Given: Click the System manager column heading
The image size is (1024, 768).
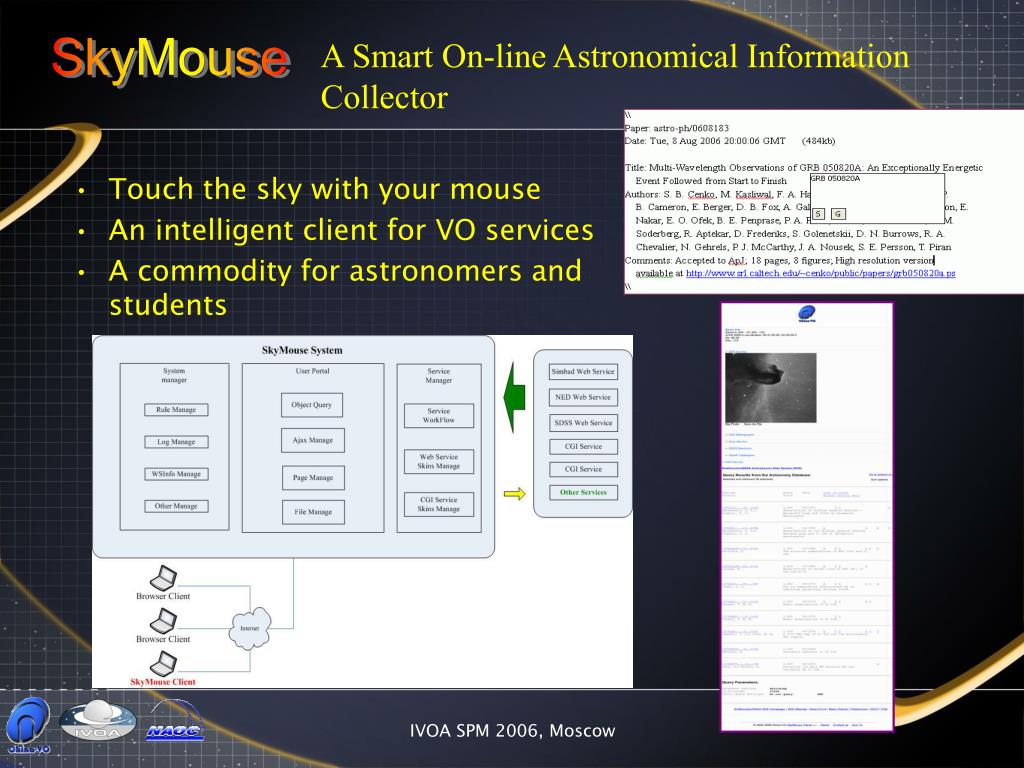Looking at the screenshot, I should click(x=174, y=376).
